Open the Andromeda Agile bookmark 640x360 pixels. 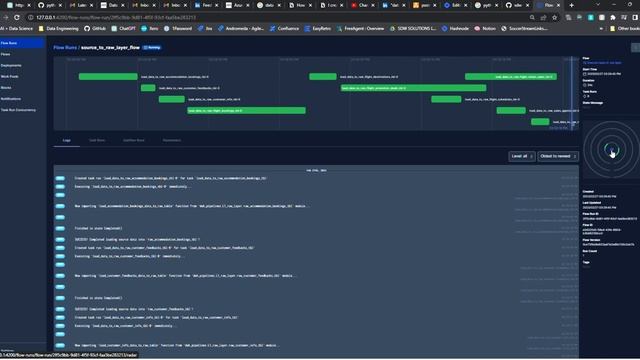pyautogui.click(x=241, y=29)
